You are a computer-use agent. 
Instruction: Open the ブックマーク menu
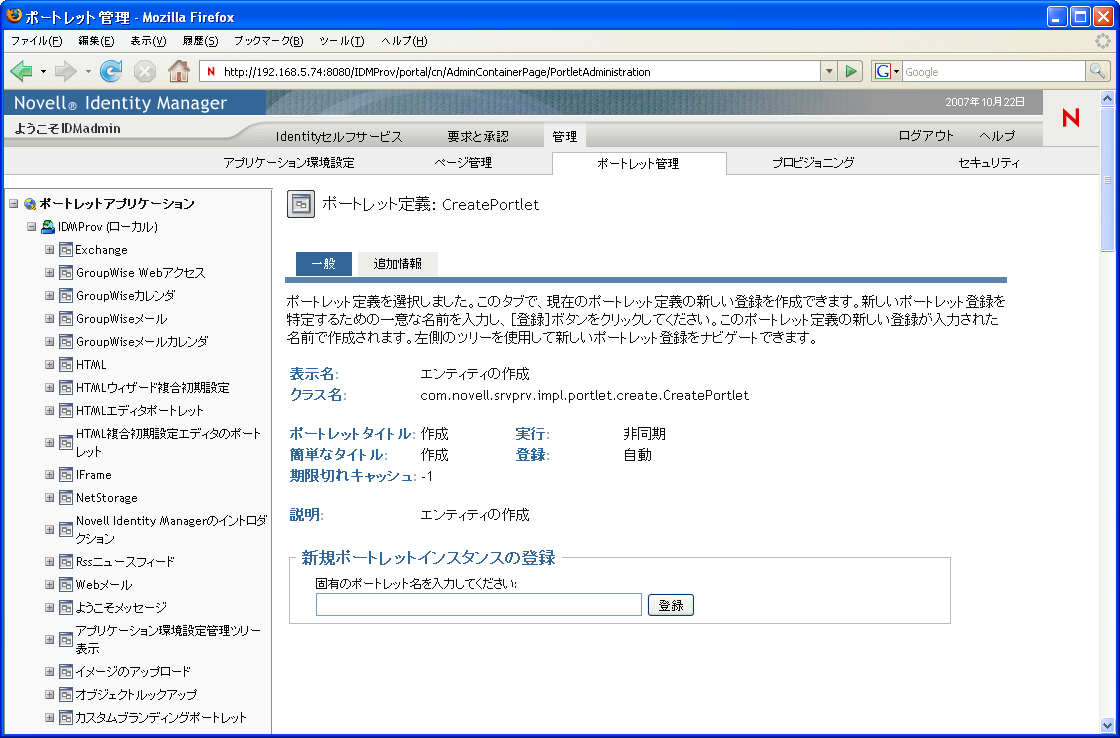coord(269,41)
